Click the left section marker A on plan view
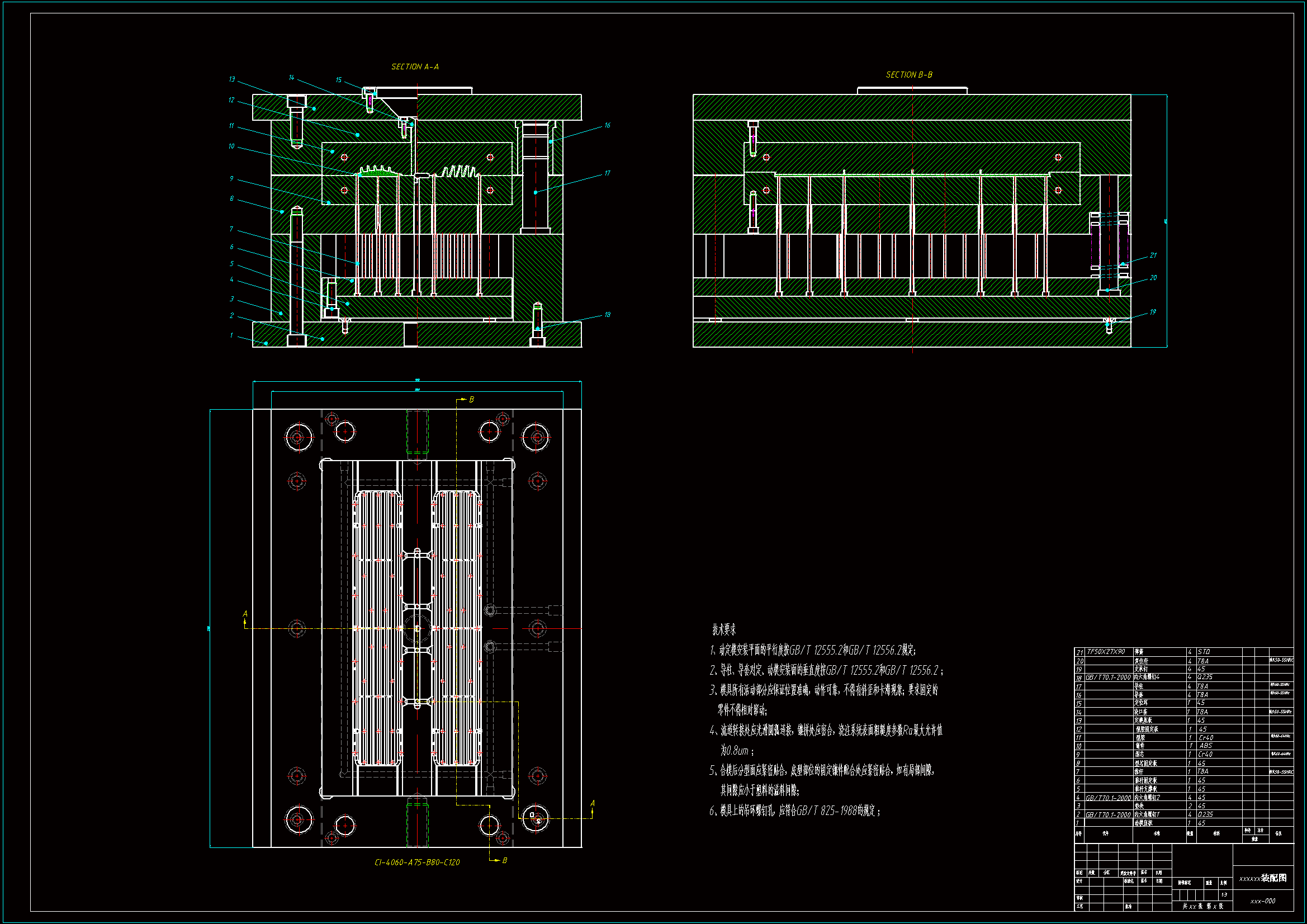This screenshot has height=924, width=1307. coord(245,614)
